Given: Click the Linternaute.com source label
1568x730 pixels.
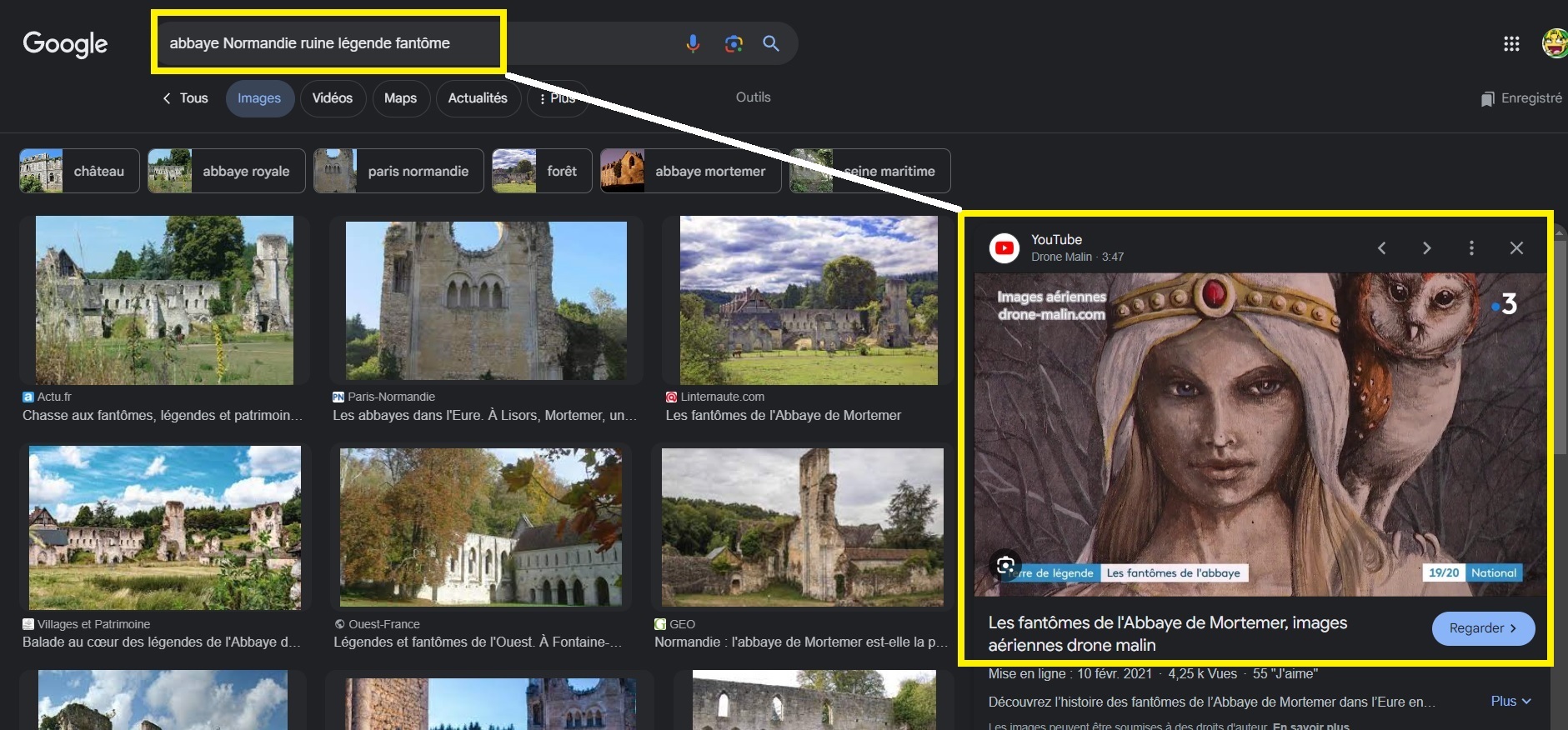Looking at the screenshot, I should pyautogui.click(x=722, y=397).
